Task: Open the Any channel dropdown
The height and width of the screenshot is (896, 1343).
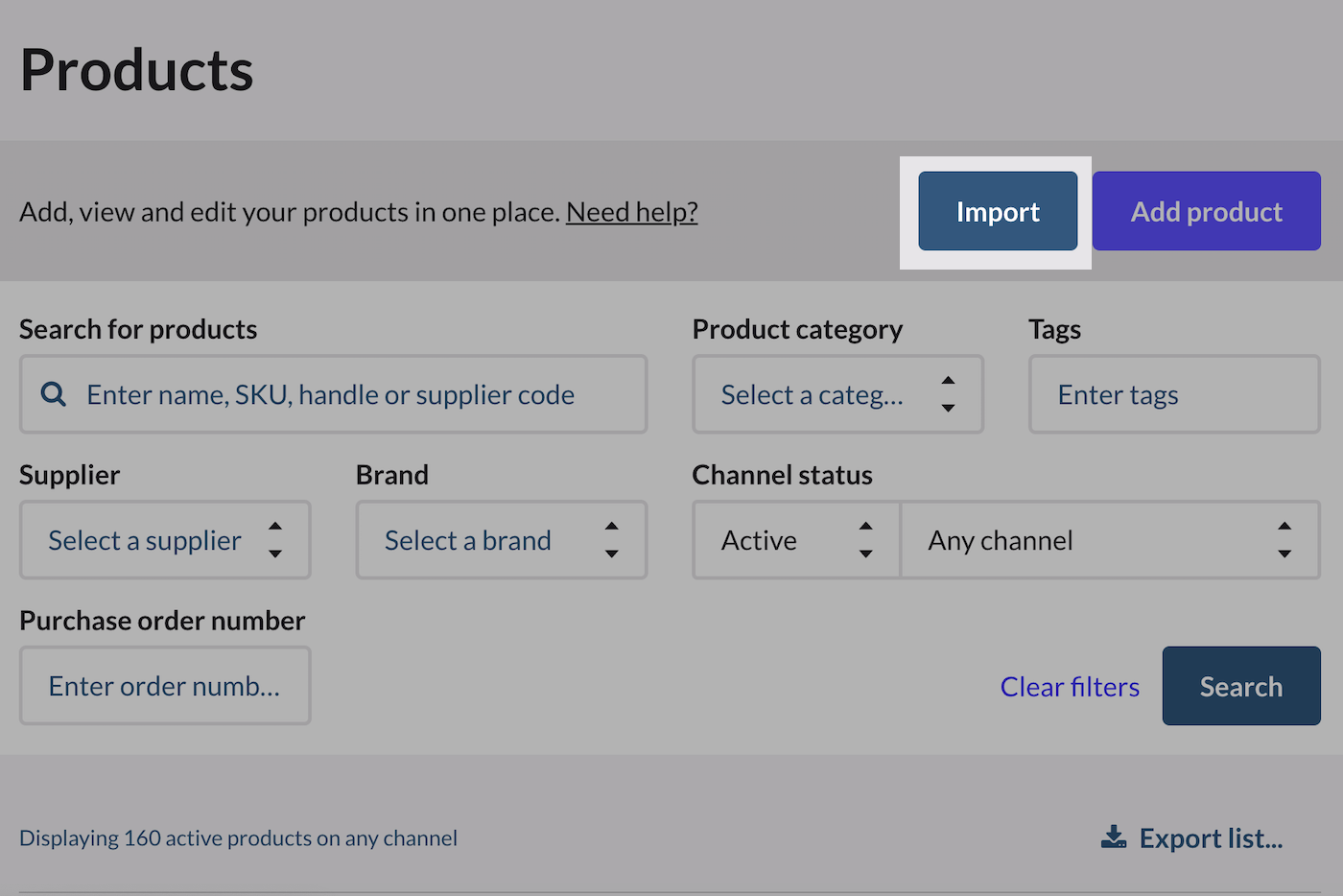Action: (1110, 540)
